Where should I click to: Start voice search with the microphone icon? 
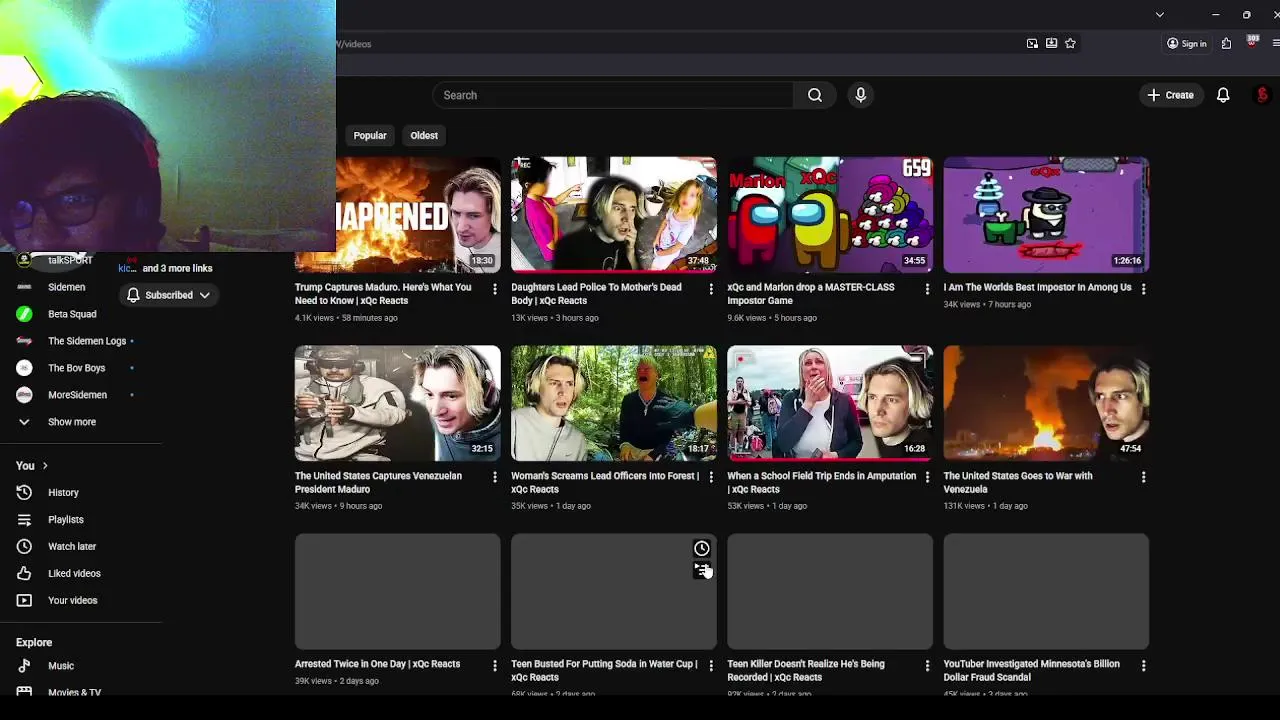click(x=860, y=95)
